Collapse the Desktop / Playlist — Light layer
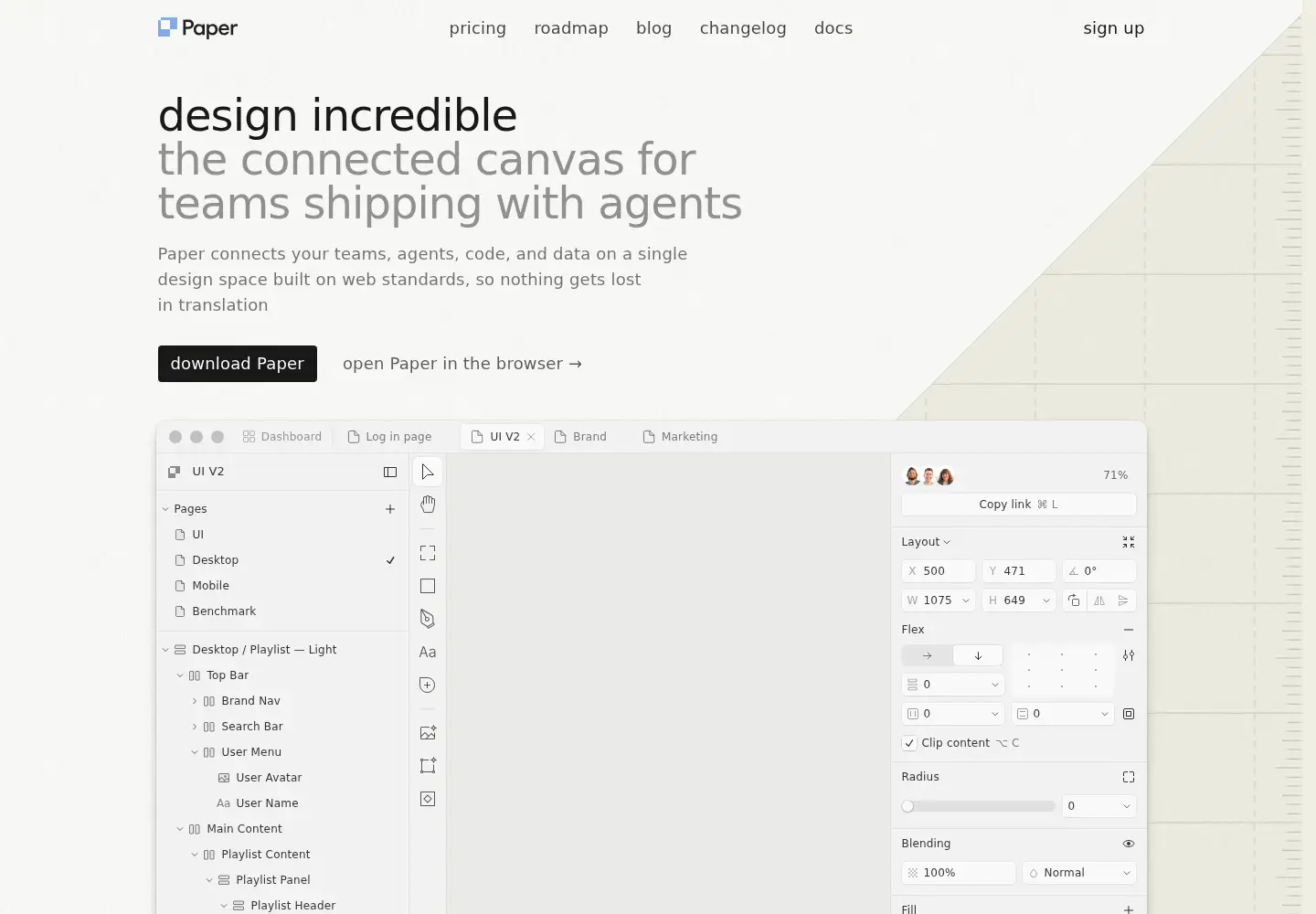1316x914 pixels. [165, 650]
